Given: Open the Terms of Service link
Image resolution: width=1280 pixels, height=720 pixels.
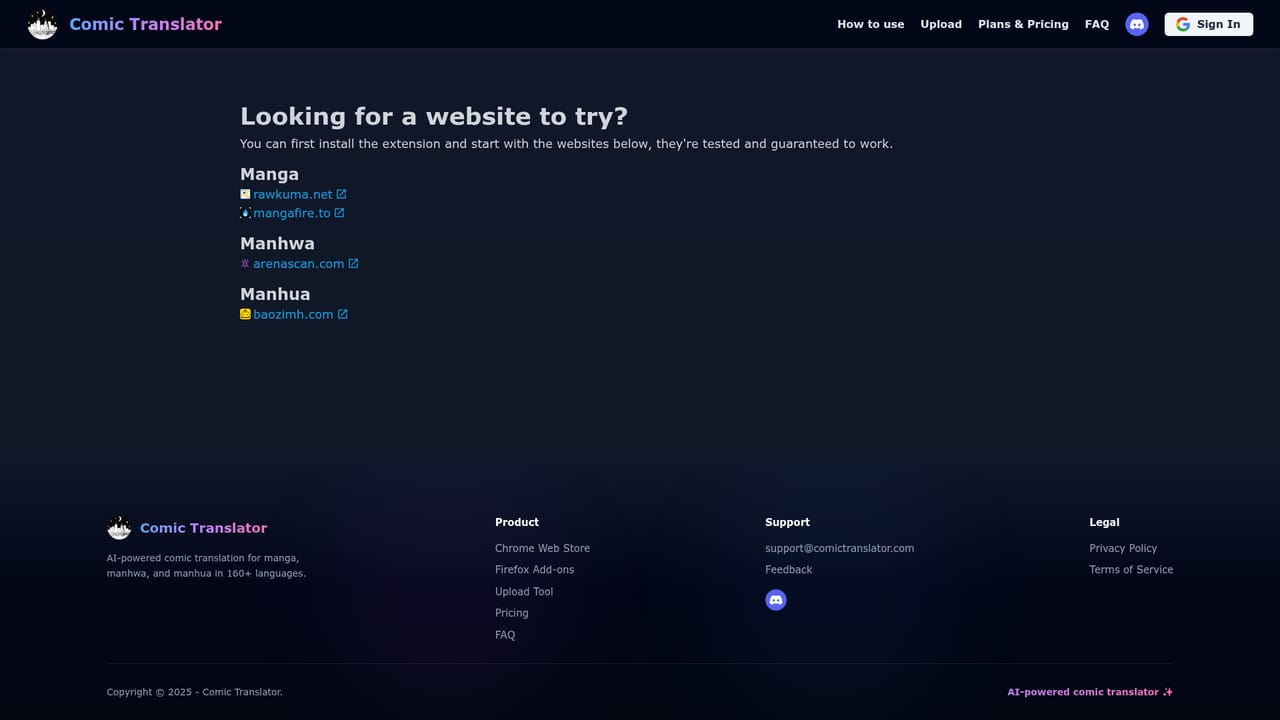Looking at the screenshot, I should (x=1131, y=570).
